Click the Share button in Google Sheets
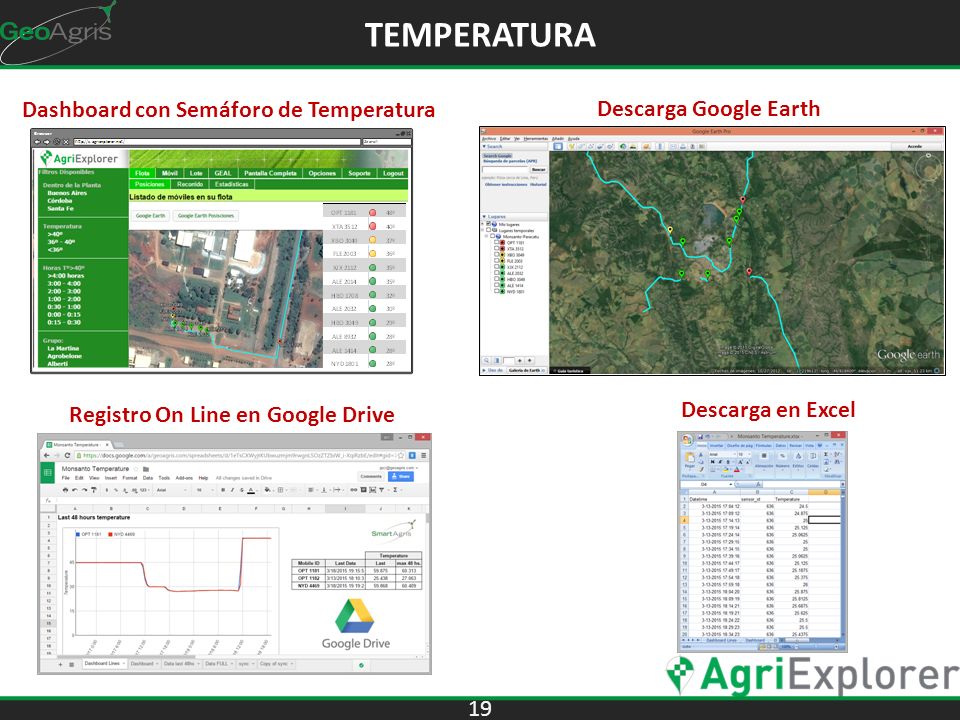This screenshot has height=720, width=960. [401, 476]
